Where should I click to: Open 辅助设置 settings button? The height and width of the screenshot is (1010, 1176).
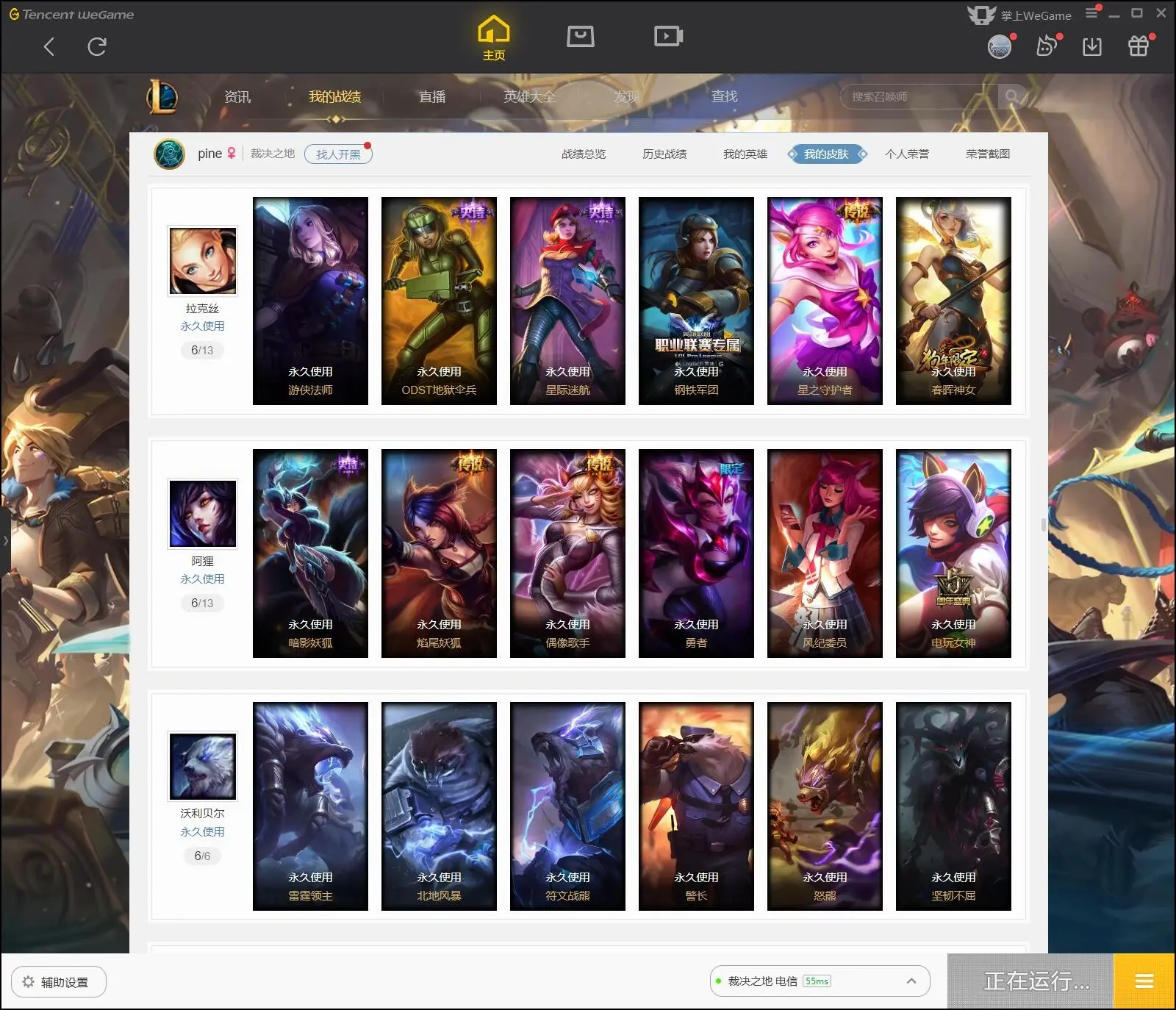tap(59, 981)
